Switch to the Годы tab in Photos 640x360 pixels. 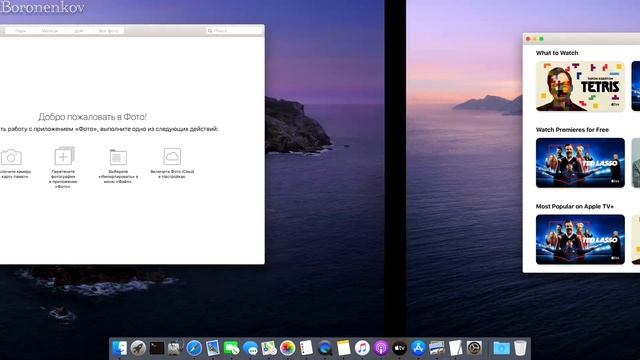tap(20, 31)
